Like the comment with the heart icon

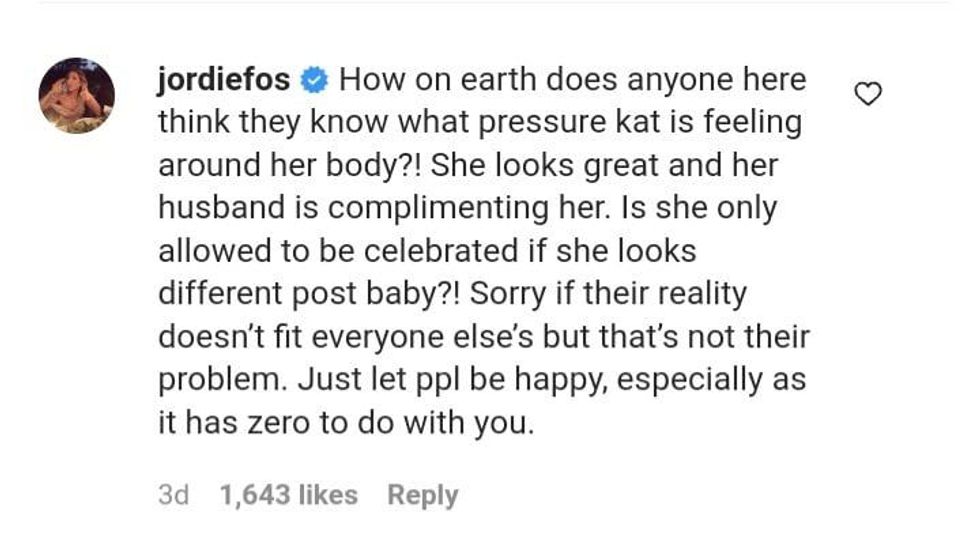pos(869,95)
